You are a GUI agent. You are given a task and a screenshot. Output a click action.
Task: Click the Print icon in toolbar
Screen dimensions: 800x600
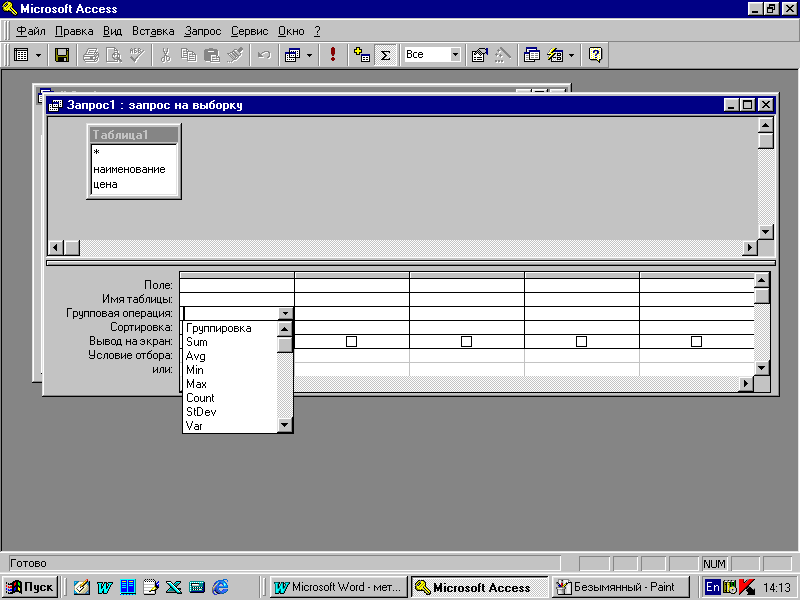91,55
